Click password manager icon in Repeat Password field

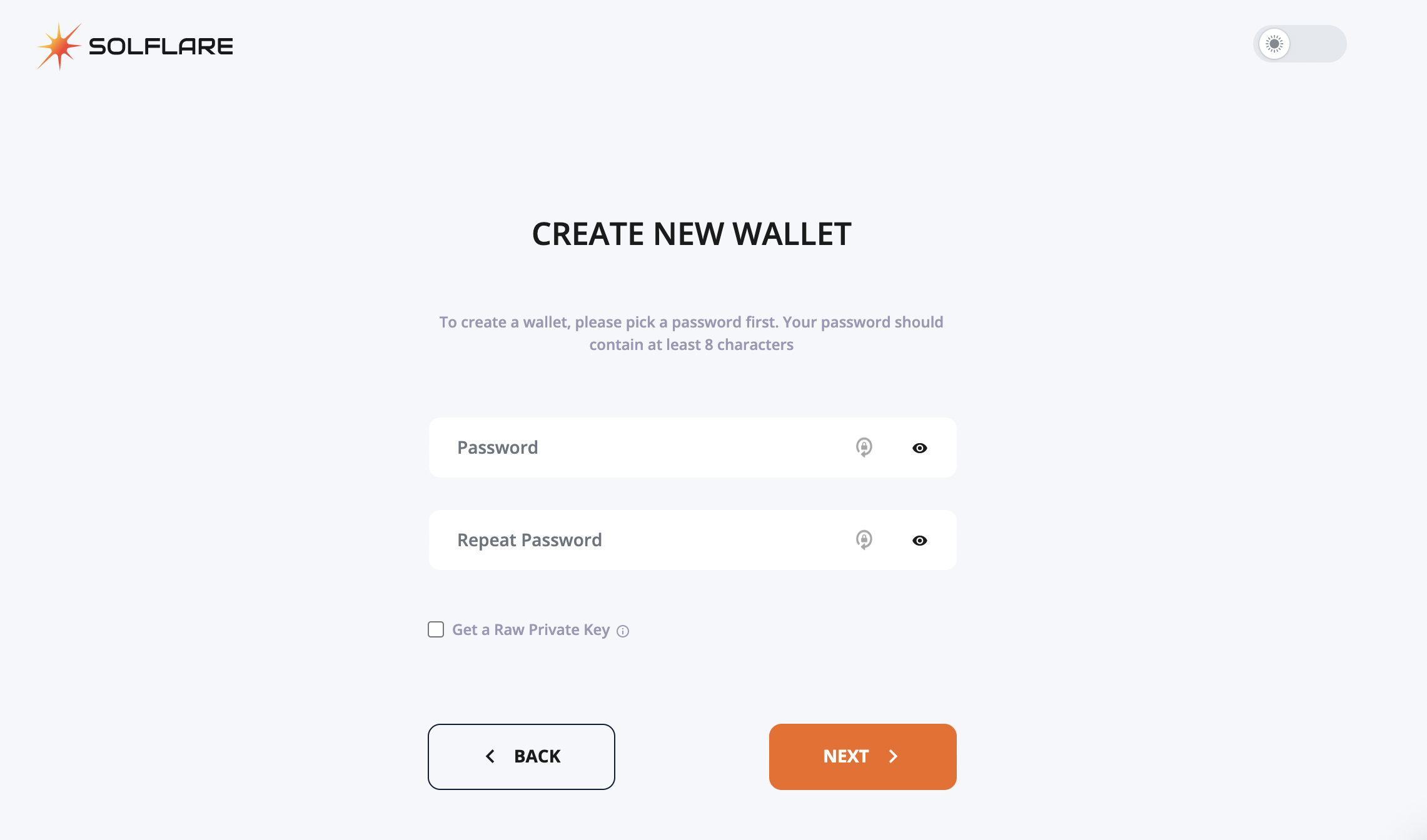pos(864,540)
